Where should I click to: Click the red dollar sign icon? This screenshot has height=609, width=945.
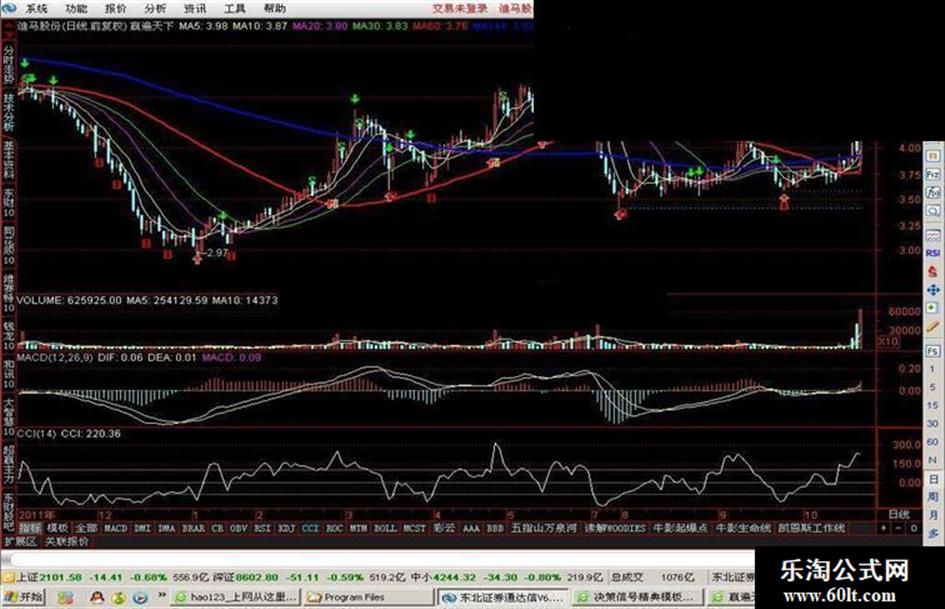click(x=933, y=271)
